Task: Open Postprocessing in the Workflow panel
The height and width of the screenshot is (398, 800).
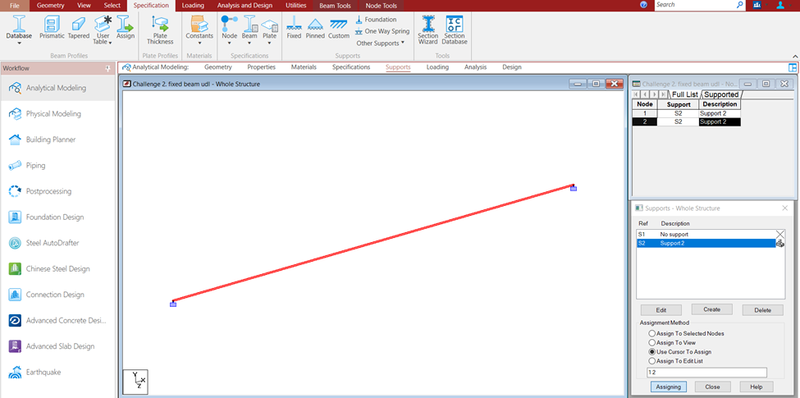Action: (48, 191)
